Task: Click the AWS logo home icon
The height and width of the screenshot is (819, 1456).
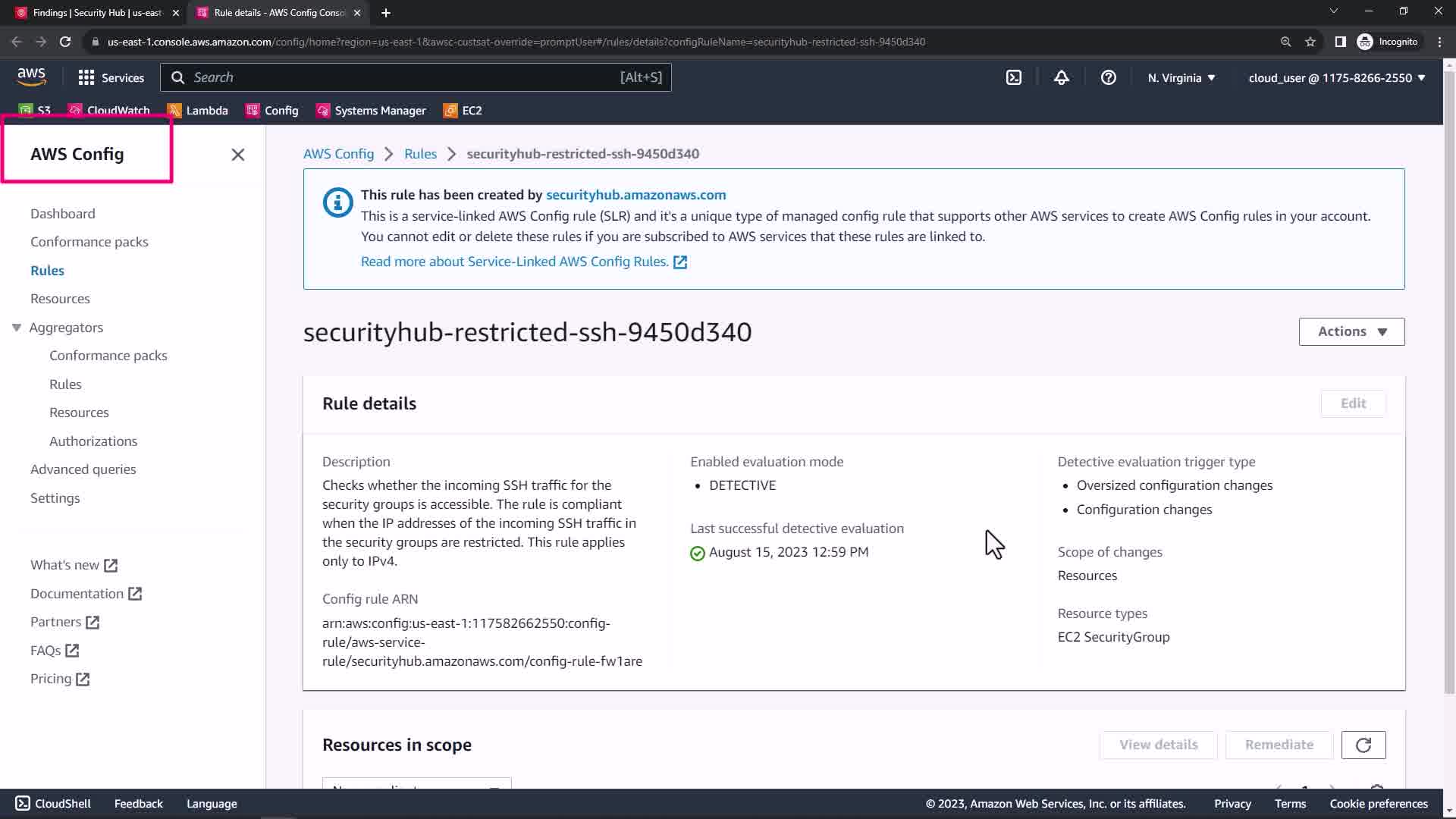Action: 31,77
